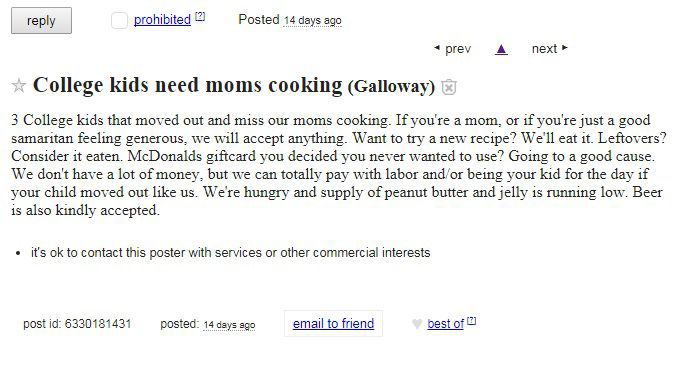675x381 pixels.
Task: Open the prohibited link
Action: click(162, 19)
